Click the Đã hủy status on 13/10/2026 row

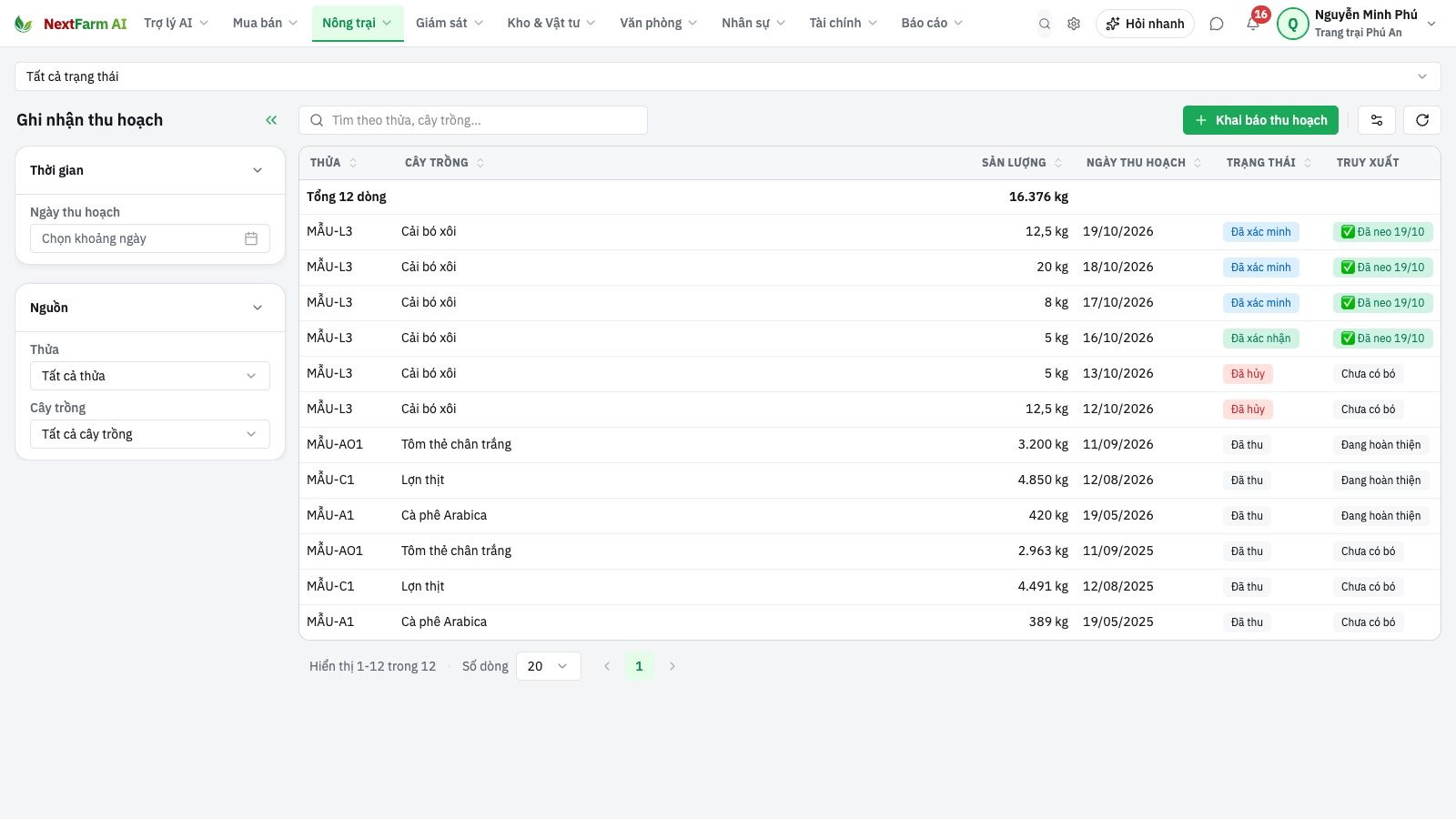point(1248,374)
